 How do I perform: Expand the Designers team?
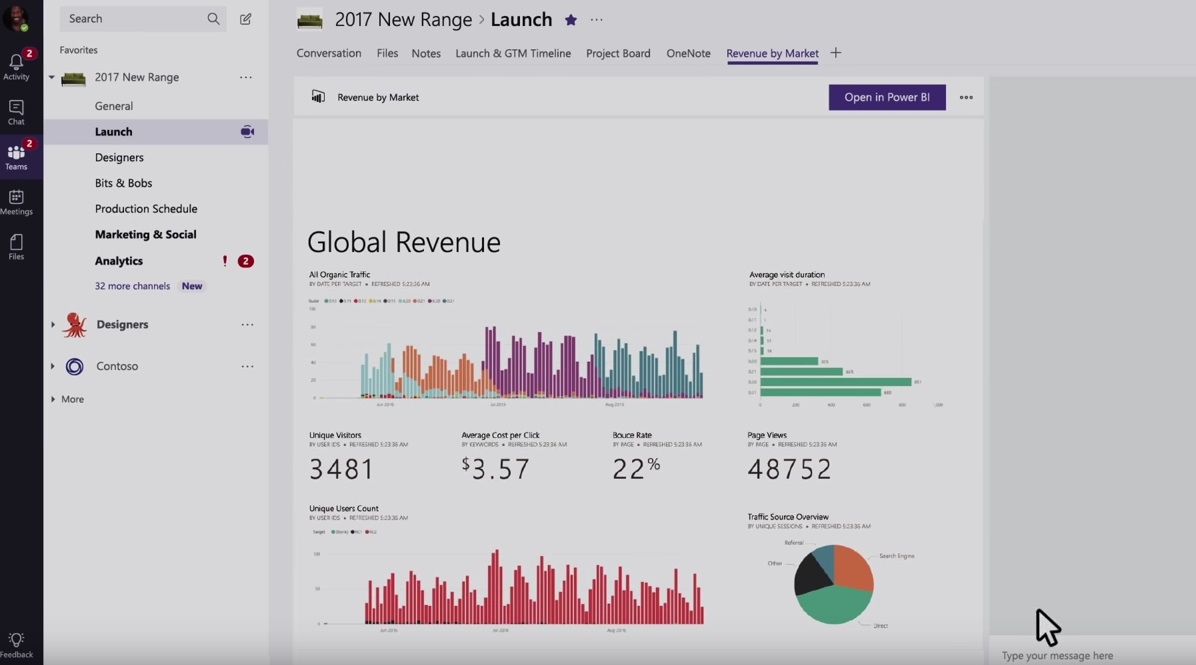[x=53, y=324]
